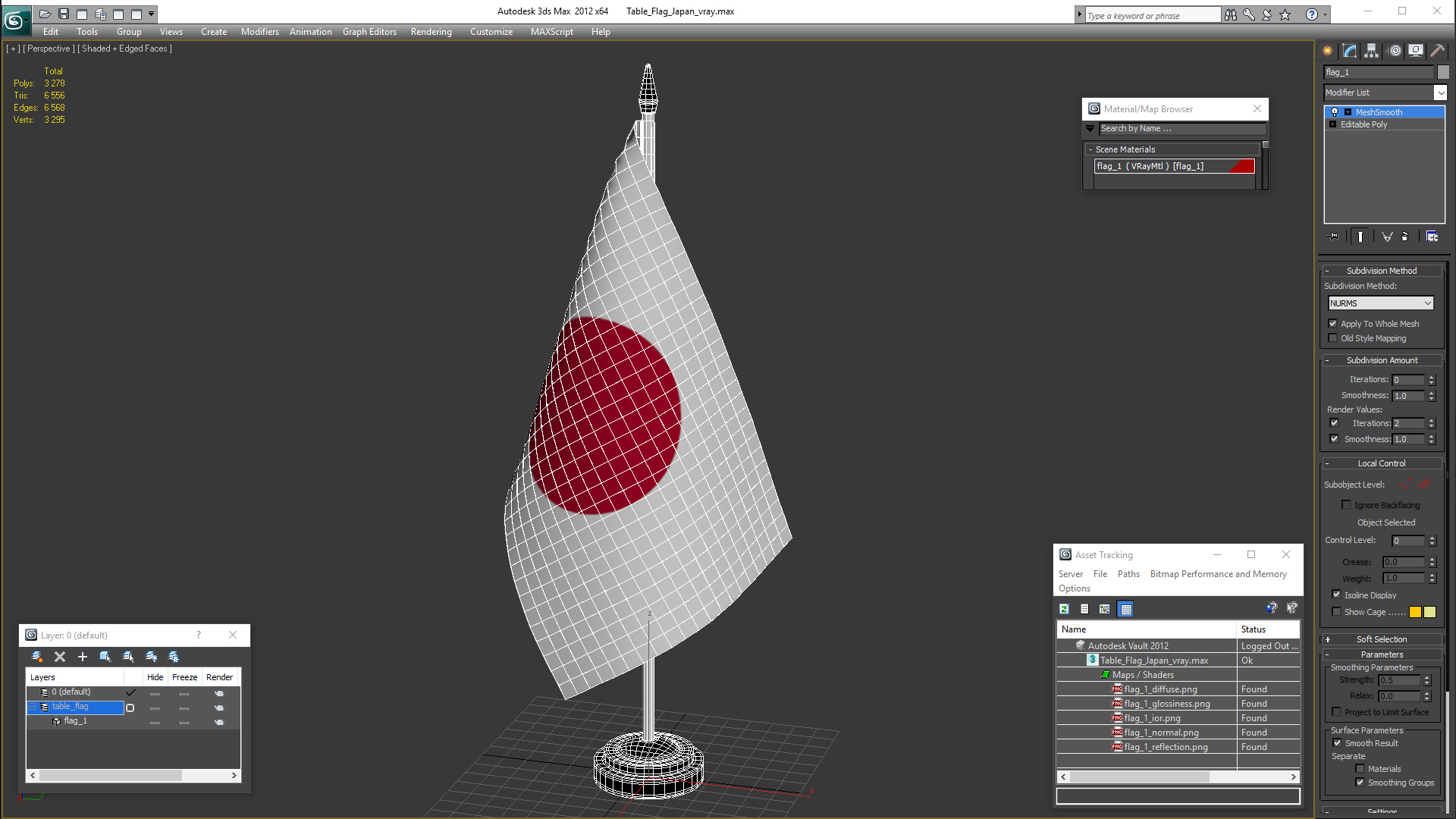Switch Asset Tracking to tree view icon
This screenshot has height=819, width=1456.
click(x=1105, y=609)
